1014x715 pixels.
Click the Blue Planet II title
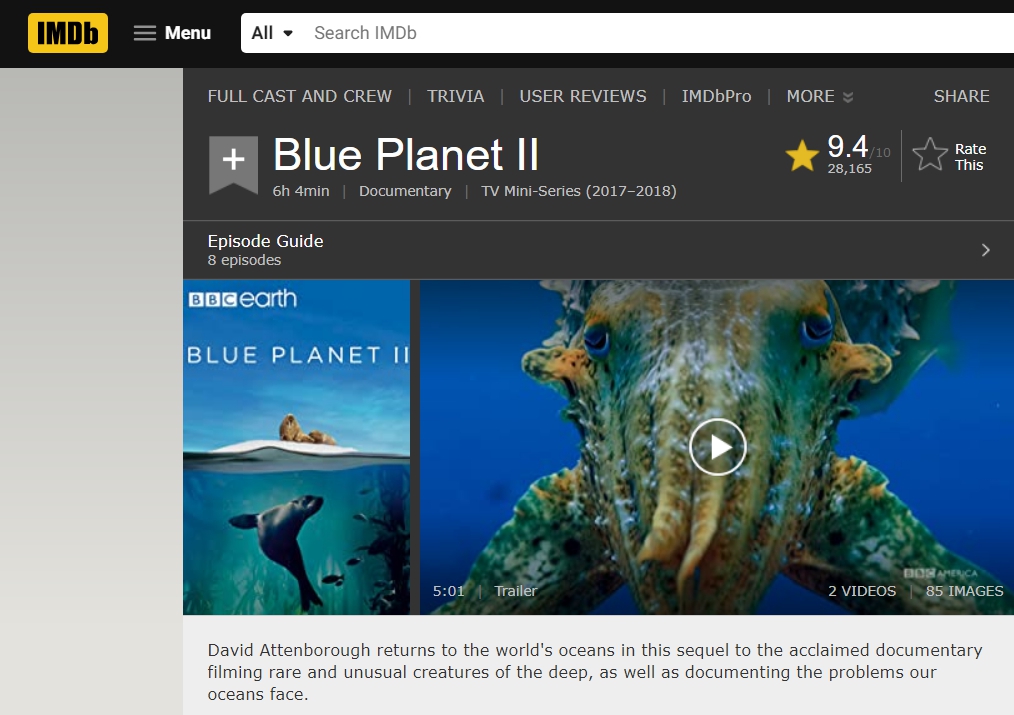405,155
